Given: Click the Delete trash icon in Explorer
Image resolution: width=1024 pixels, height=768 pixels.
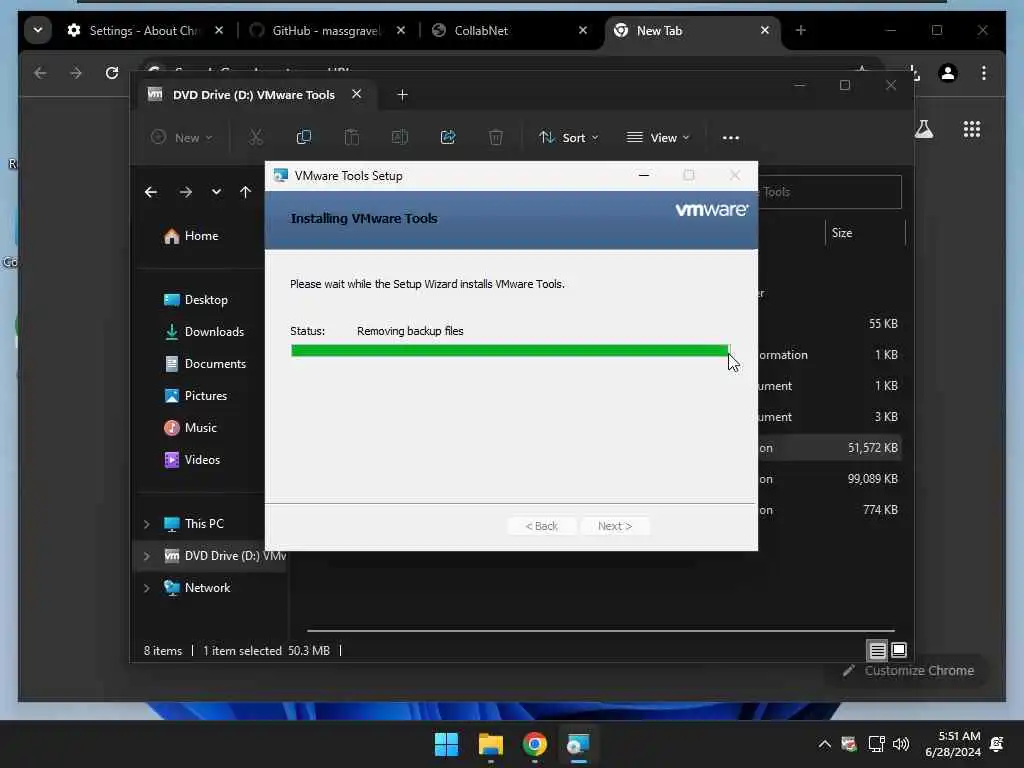Looking at the screenshot, I should pyautogui.click(x=496, y=137).
